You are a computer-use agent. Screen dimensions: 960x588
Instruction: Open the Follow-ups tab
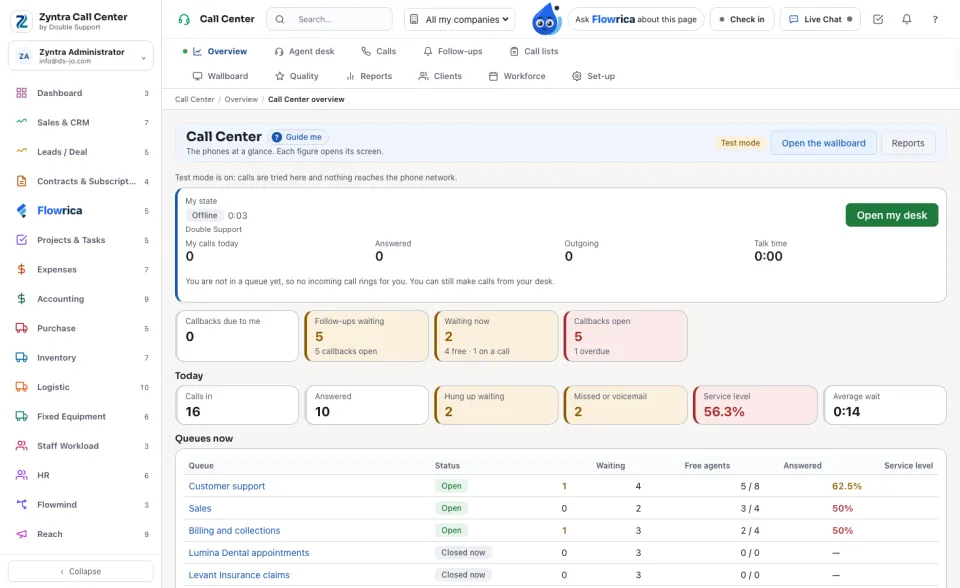453,51
